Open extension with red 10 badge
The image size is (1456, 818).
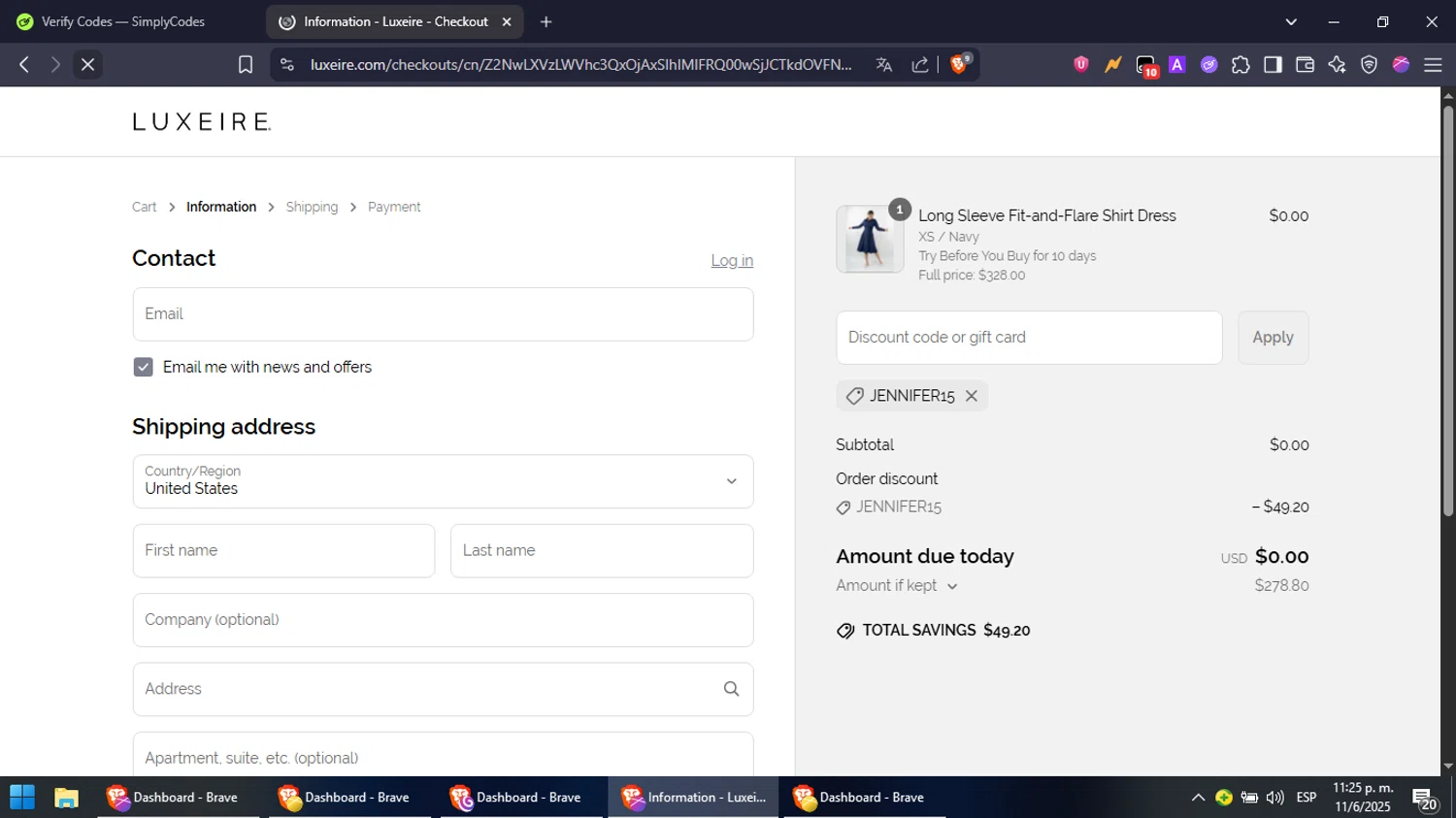point(1146,66)
